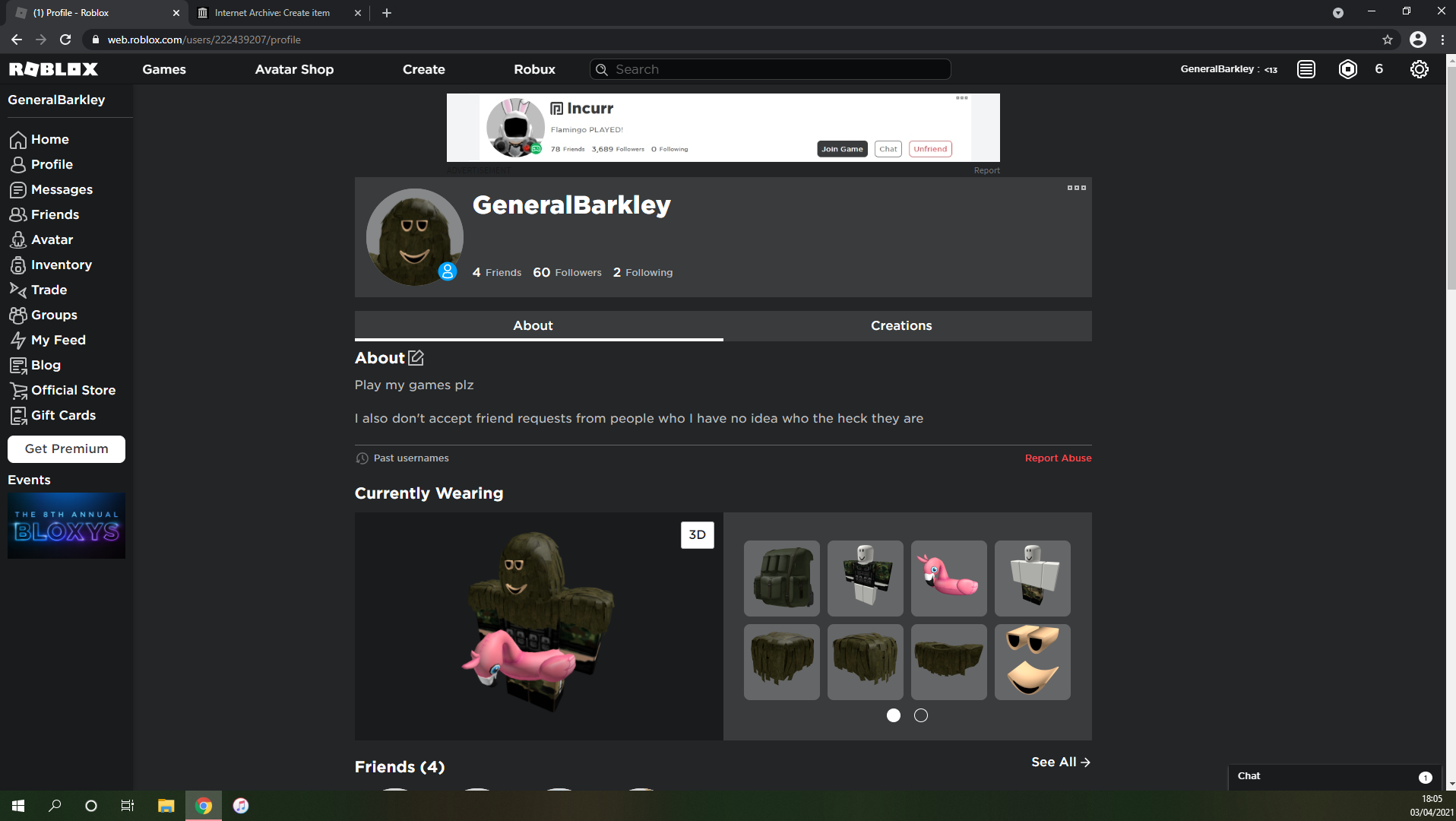Show first page of wearing items
Screen dimensions: 1456x821
point(894,715)
